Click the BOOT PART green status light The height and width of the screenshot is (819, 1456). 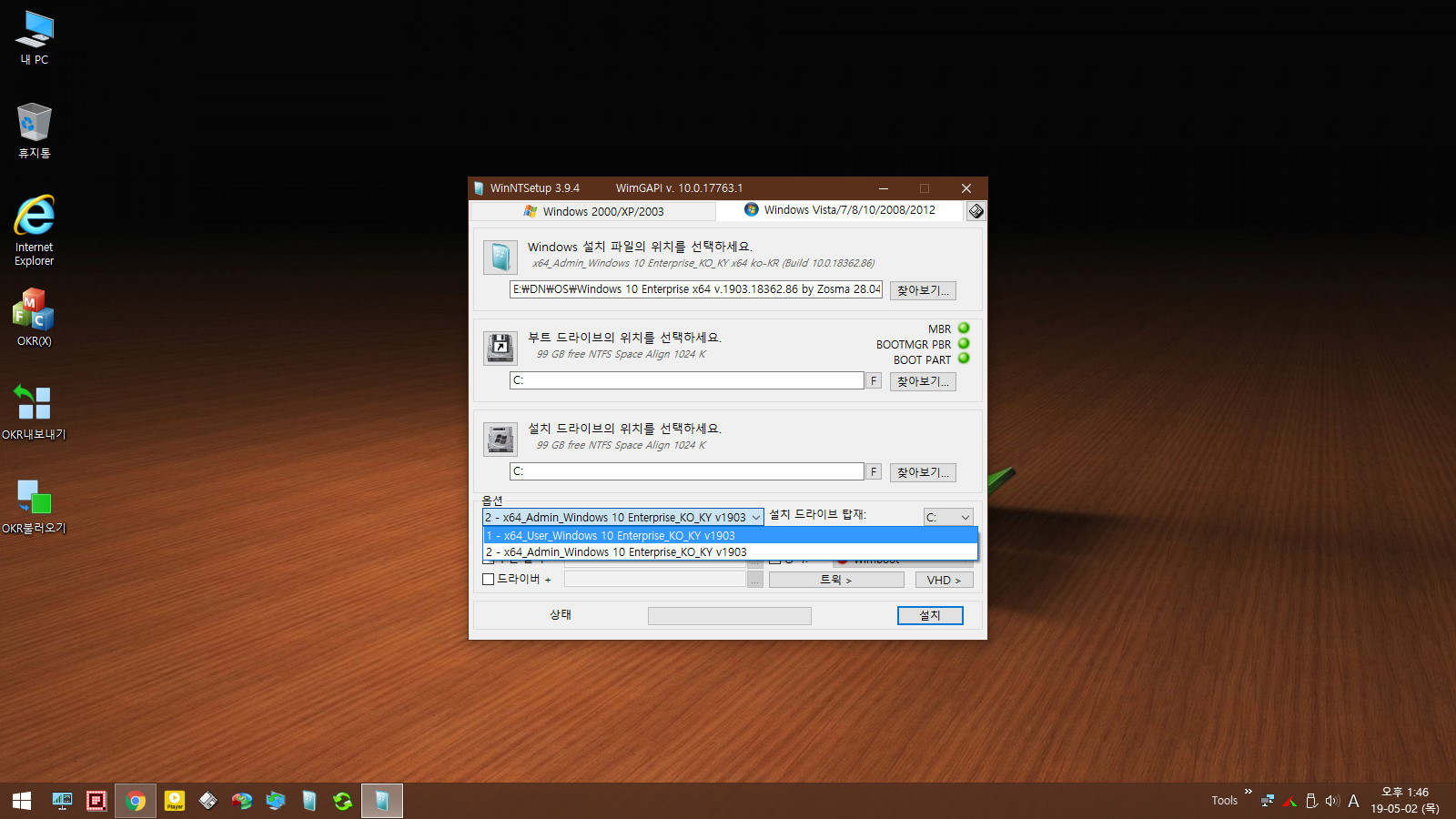click(x=964, y=359)
